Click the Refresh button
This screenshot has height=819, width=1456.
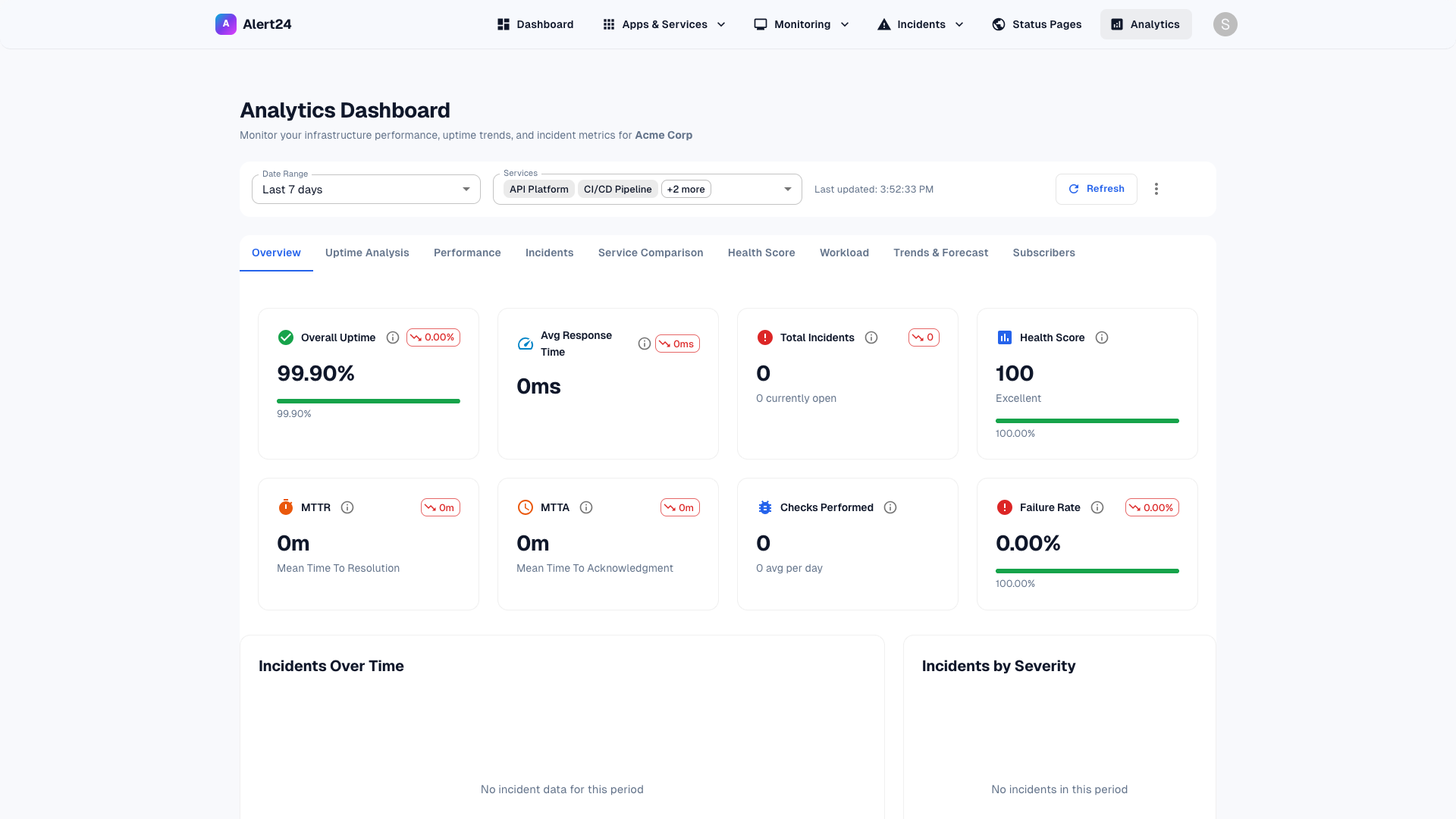1096,189
